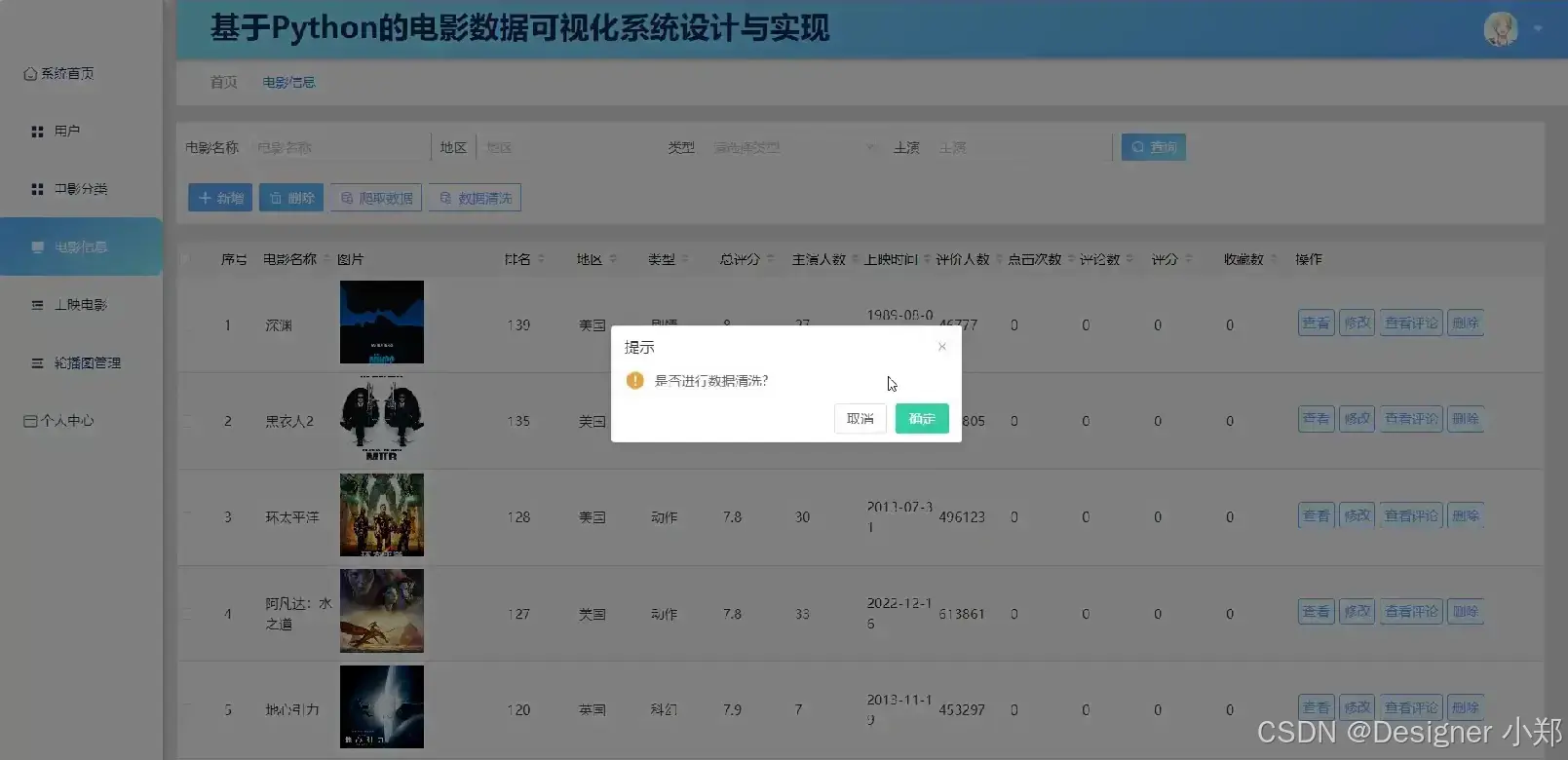Open the 黑衣人2 poster thumbnail
Viewport: 1568px width, 760px height.
point(382,418)
